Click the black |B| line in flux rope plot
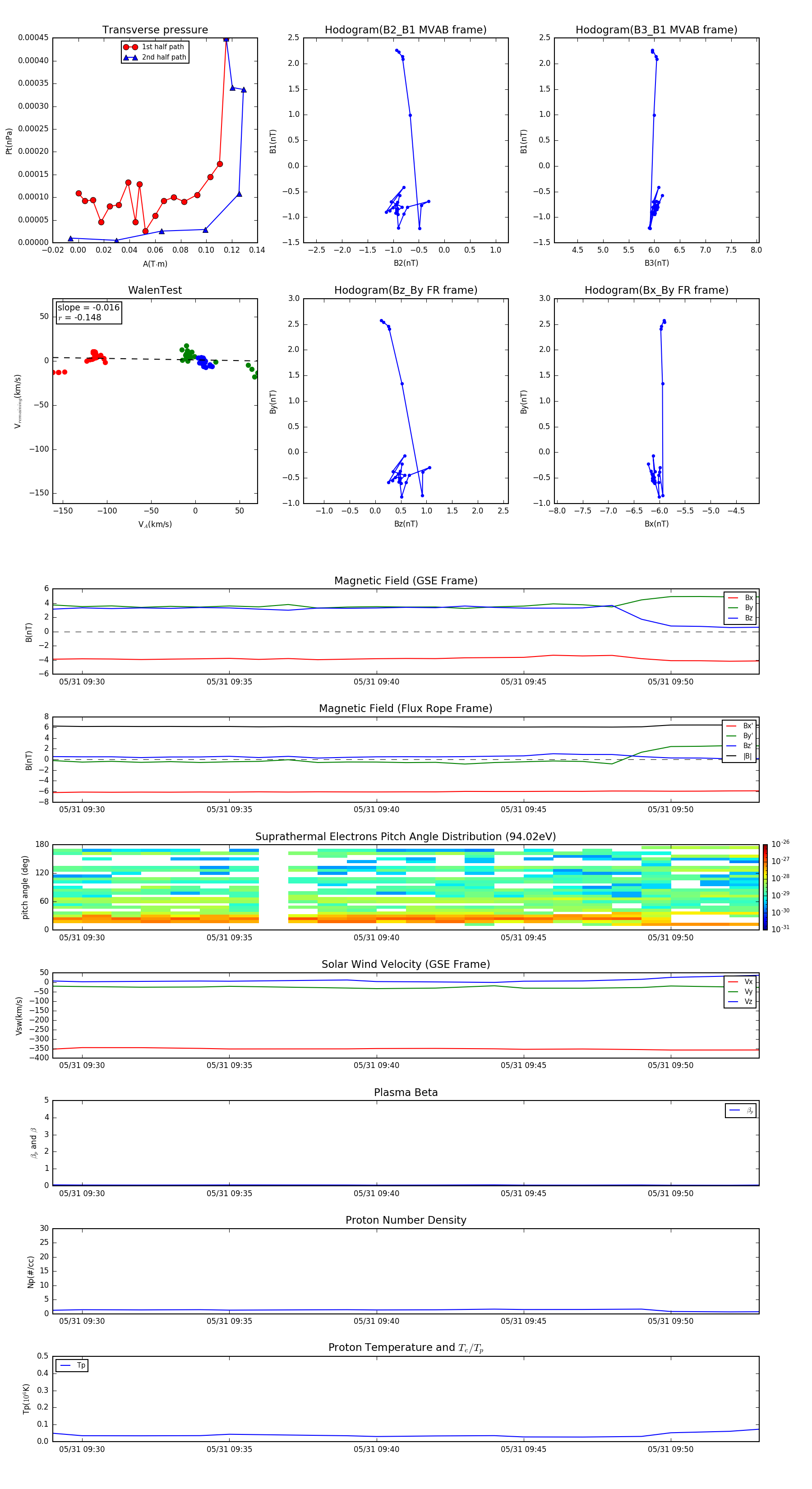Image resolution: width=812 pixels, height=1489 pixels. coord(406,726)
